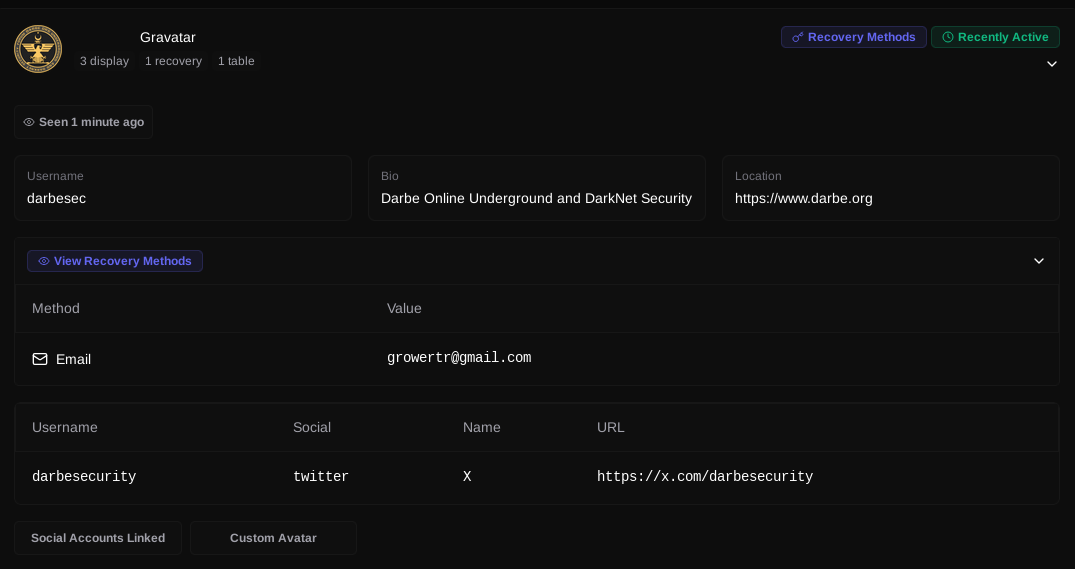
Task: Click the Social Accounts Linked tag
Action: 98,538
